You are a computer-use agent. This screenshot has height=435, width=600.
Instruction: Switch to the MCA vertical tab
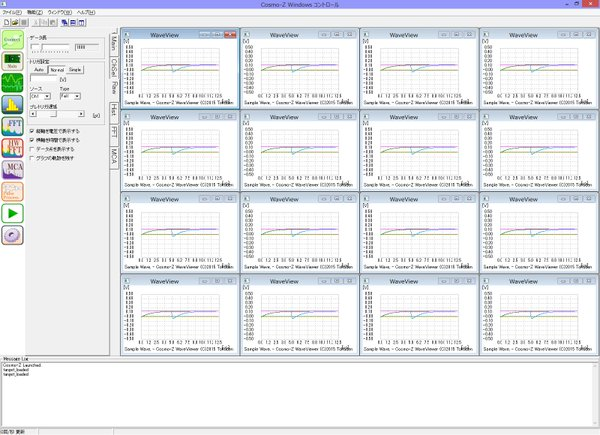[x=114, y=154]
